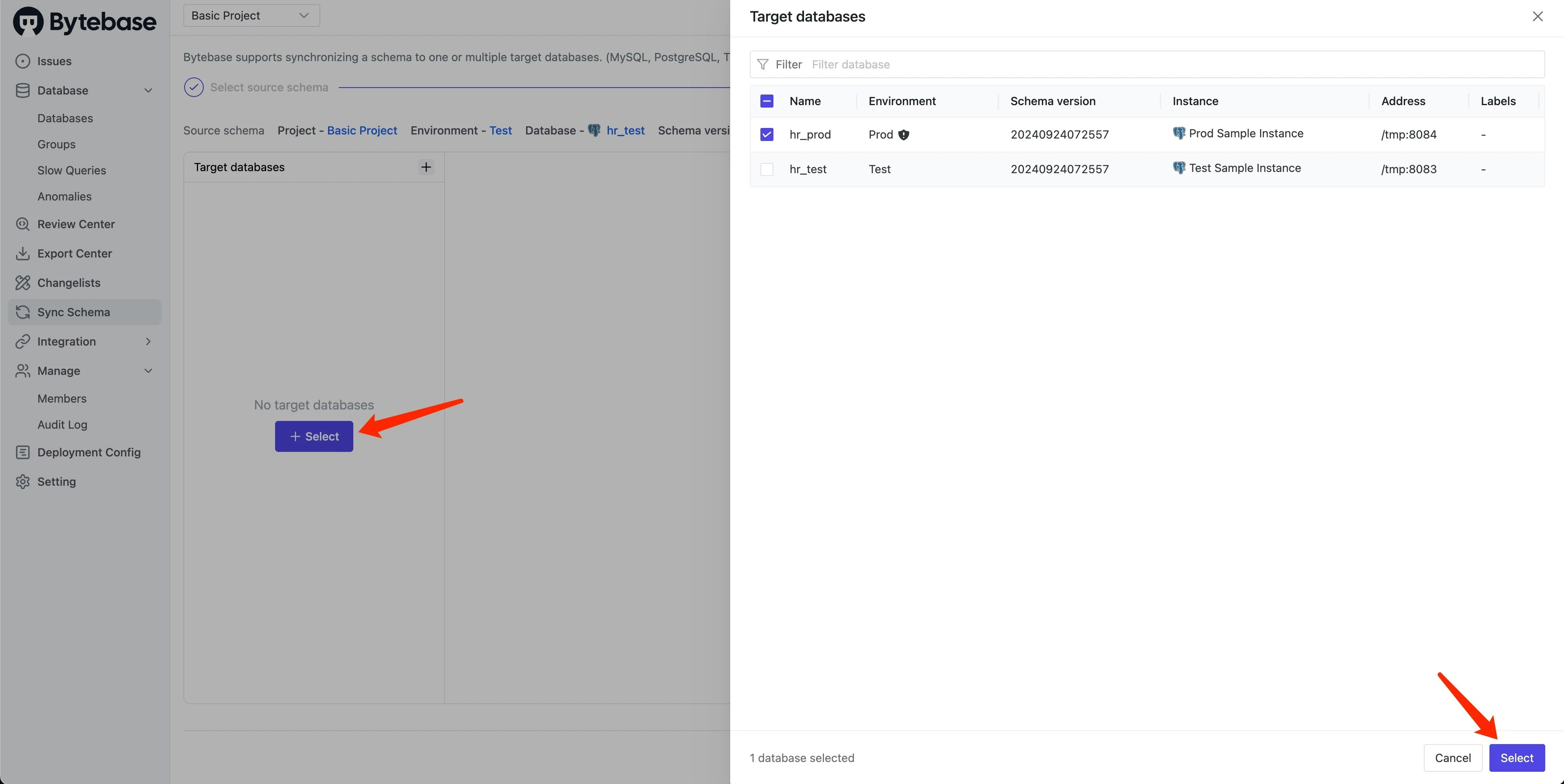This screenshot has height=784, width=1564.
Task: Close the Target databases drawer
Action: click(x=1537, y=16)
